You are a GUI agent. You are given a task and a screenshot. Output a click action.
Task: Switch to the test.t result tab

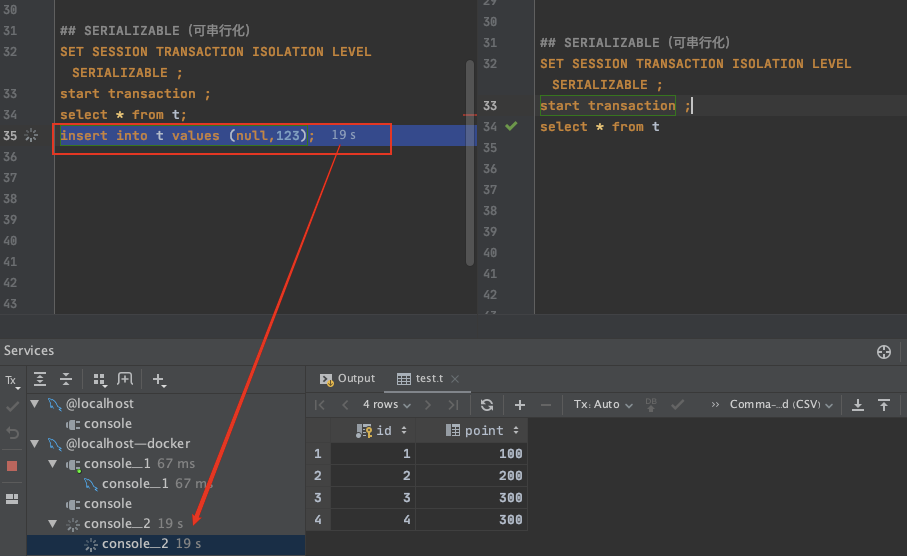point(421,378)
